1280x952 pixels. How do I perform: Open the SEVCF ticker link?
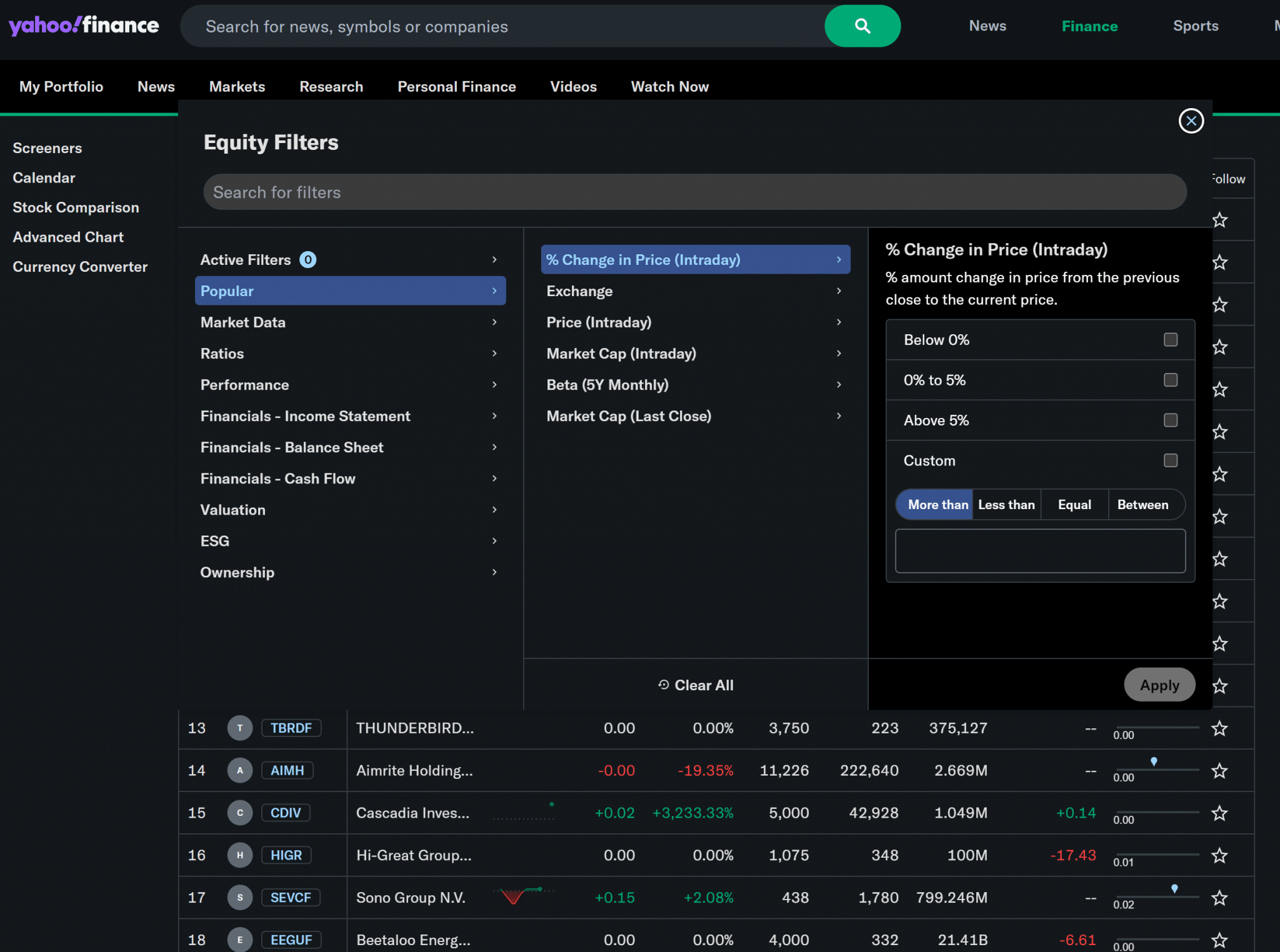click(x=291, y=898)
